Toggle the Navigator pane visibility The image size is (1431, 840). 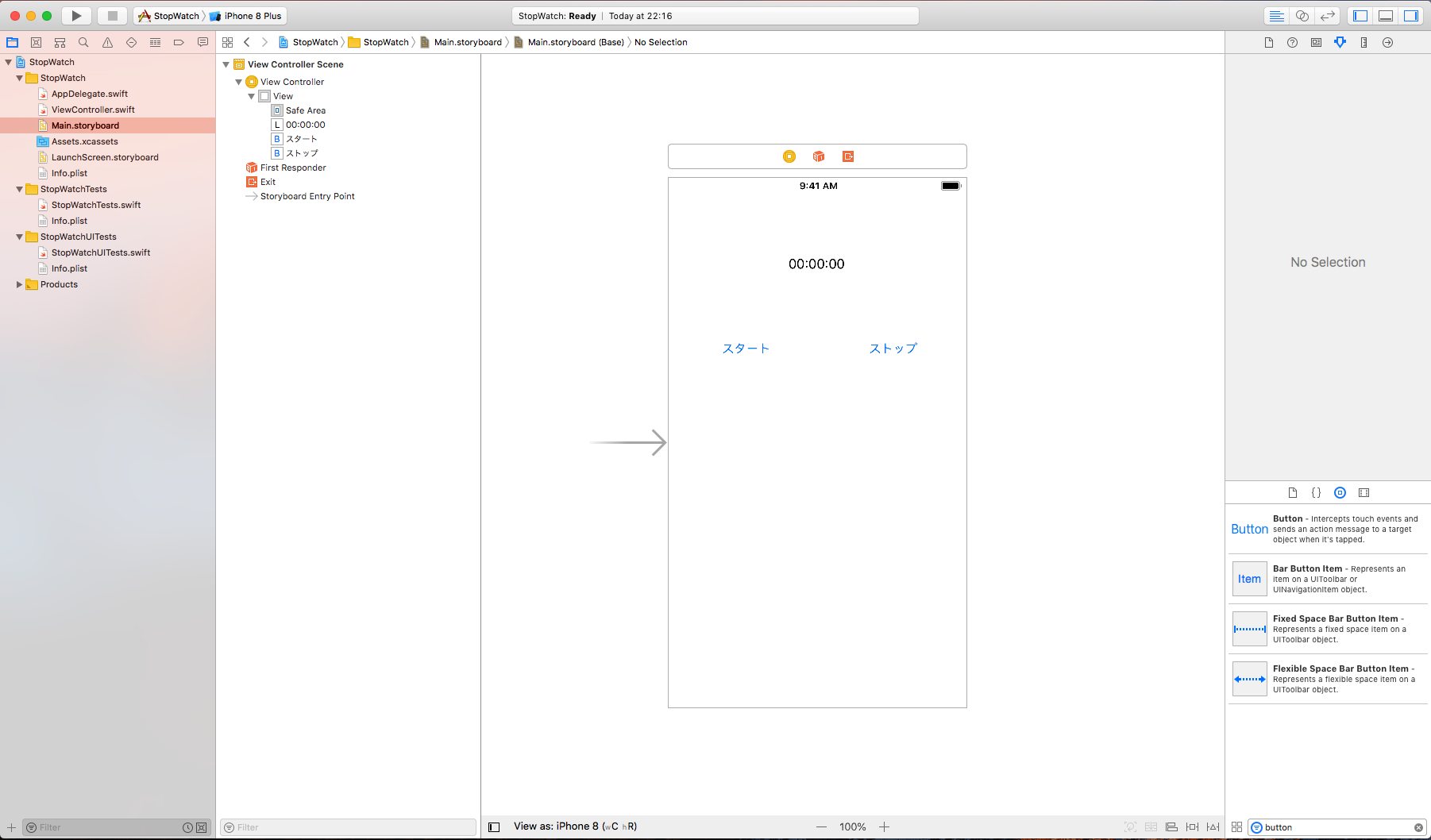(x=1360, y=16)
